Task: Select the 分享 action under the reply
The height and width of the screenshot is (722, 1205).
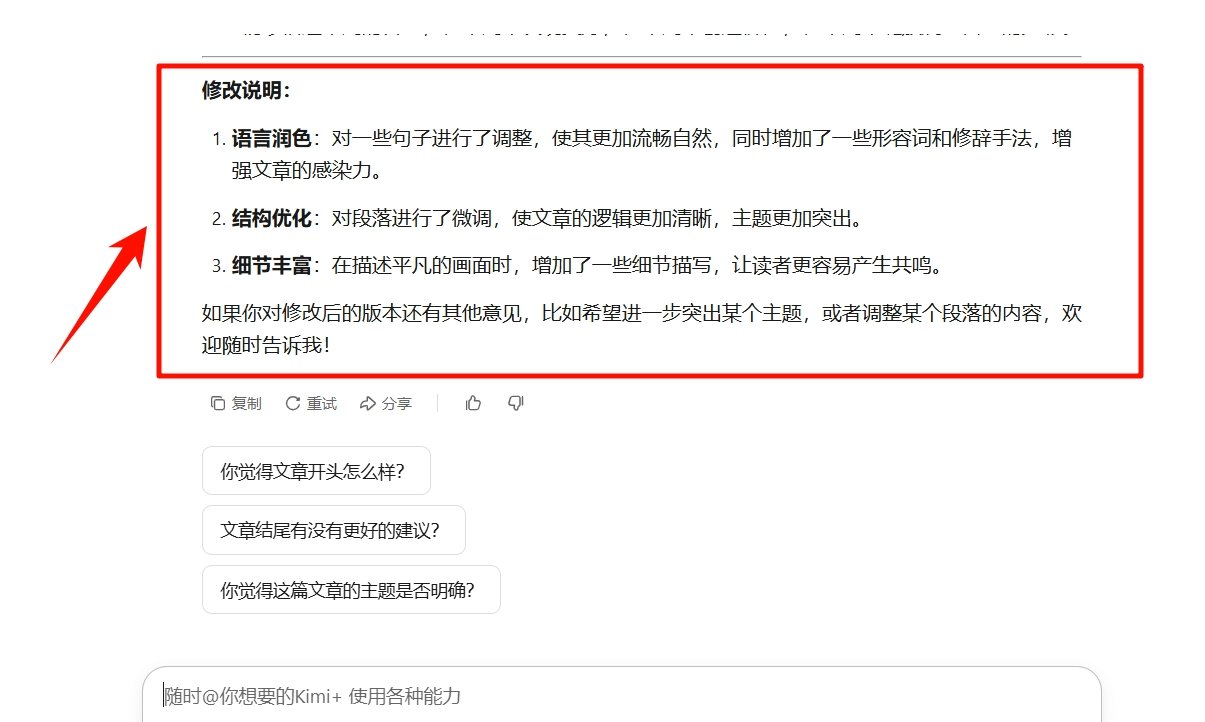Action: (388, 403)
